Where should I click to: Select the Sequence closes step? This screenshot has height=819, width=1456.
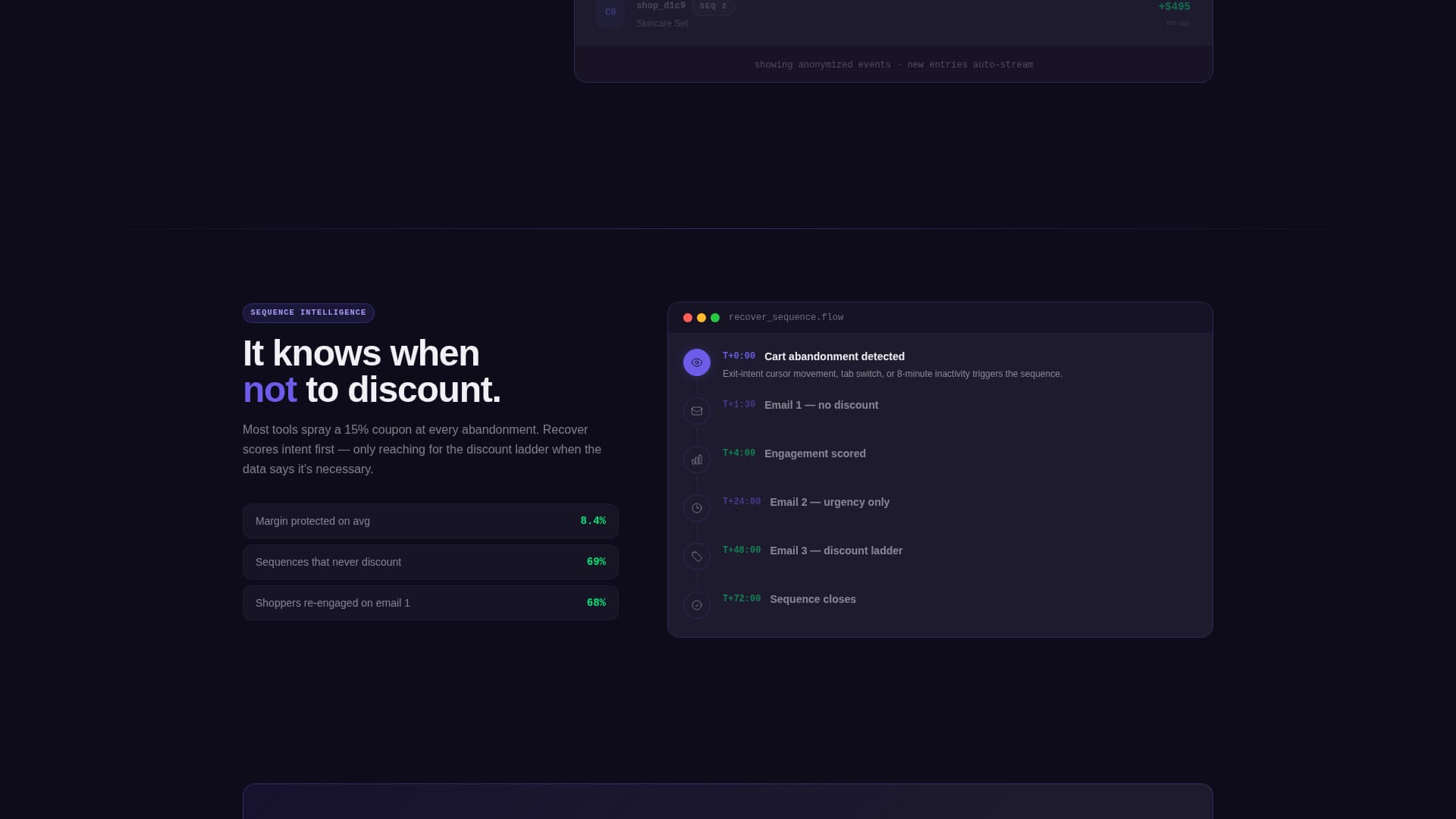[x=812, y=599]
